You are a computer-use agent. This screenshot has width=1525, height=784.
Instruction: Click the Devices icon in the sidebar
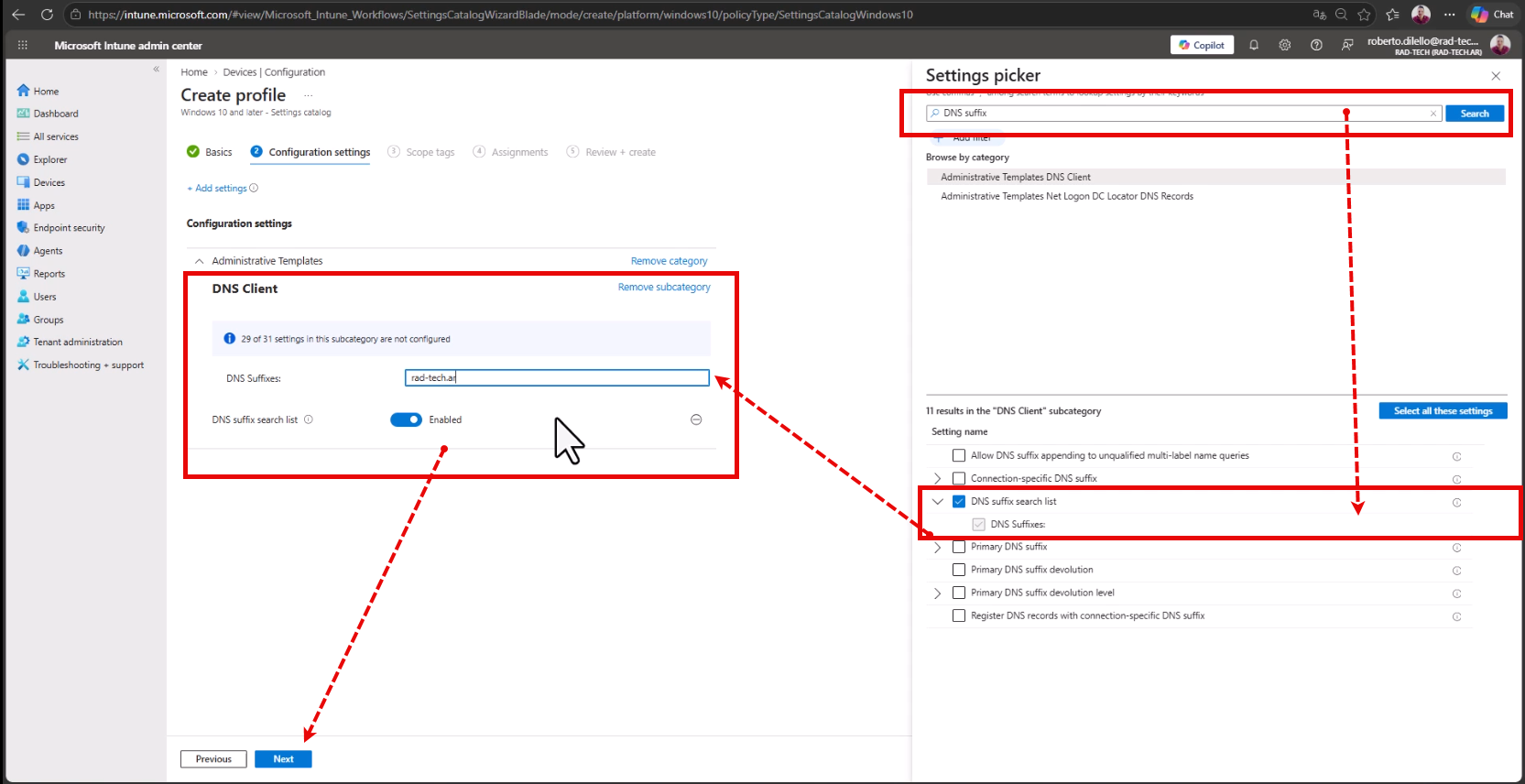point(24,182)
